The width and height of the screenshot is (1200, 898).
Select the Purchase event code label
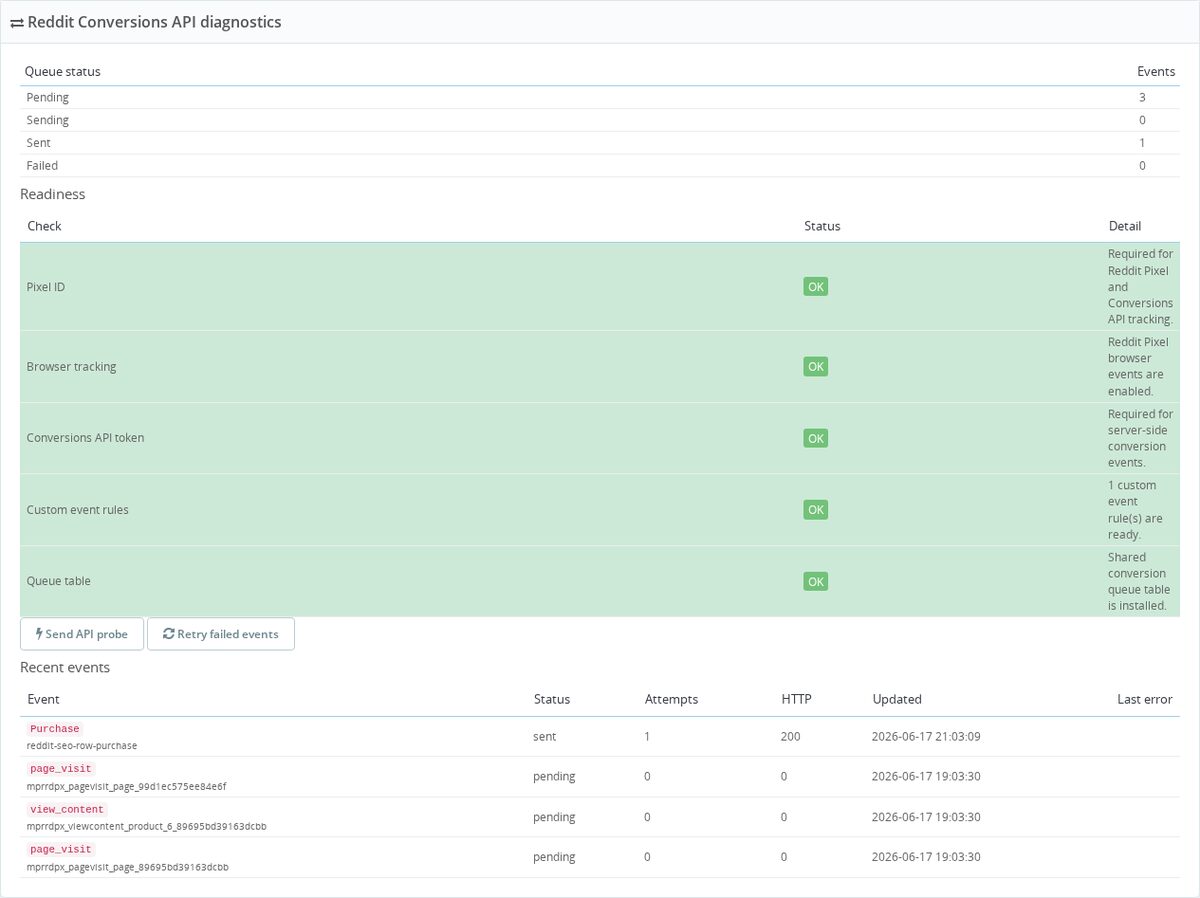click(55, 729)
